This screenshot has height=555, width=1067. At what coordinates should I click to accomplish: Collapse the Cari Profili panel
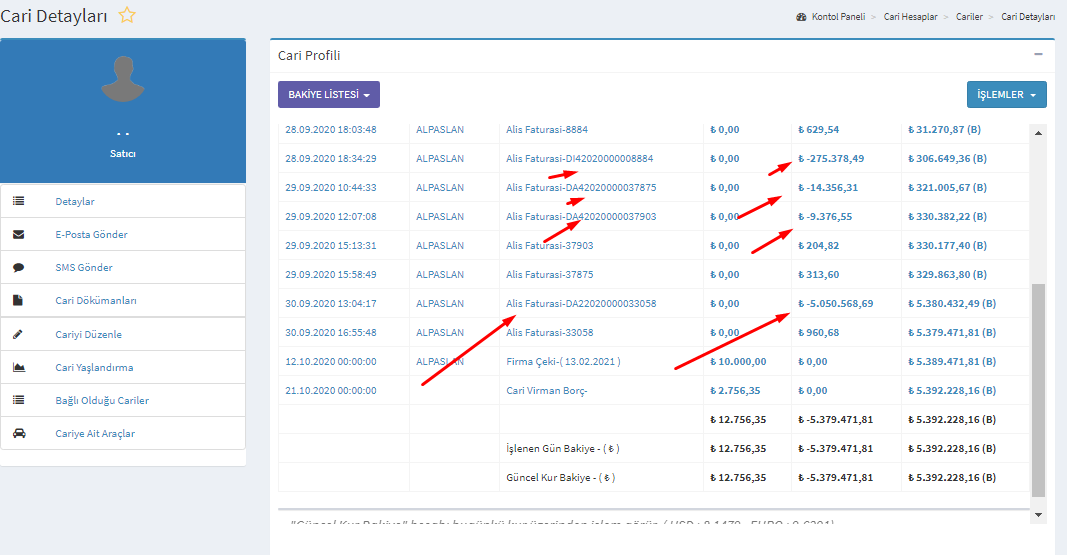(1038, 55)
